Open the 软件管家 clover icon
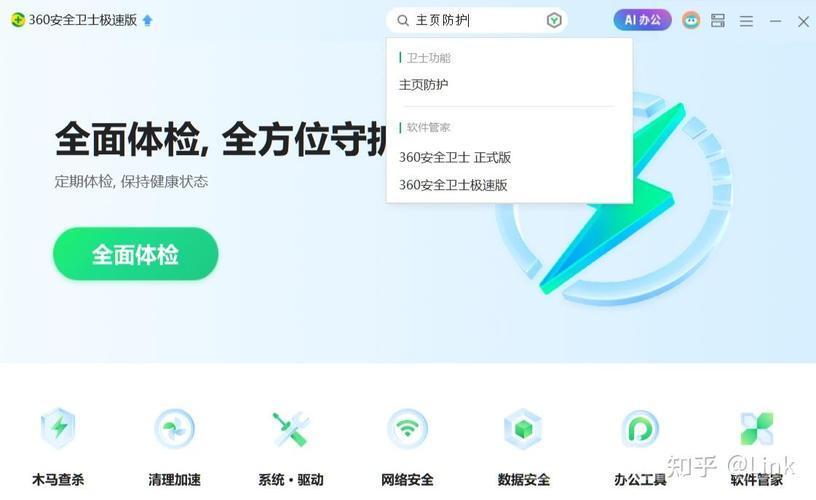The width and height of the screenshot is (816, 500). coord(757,429)
